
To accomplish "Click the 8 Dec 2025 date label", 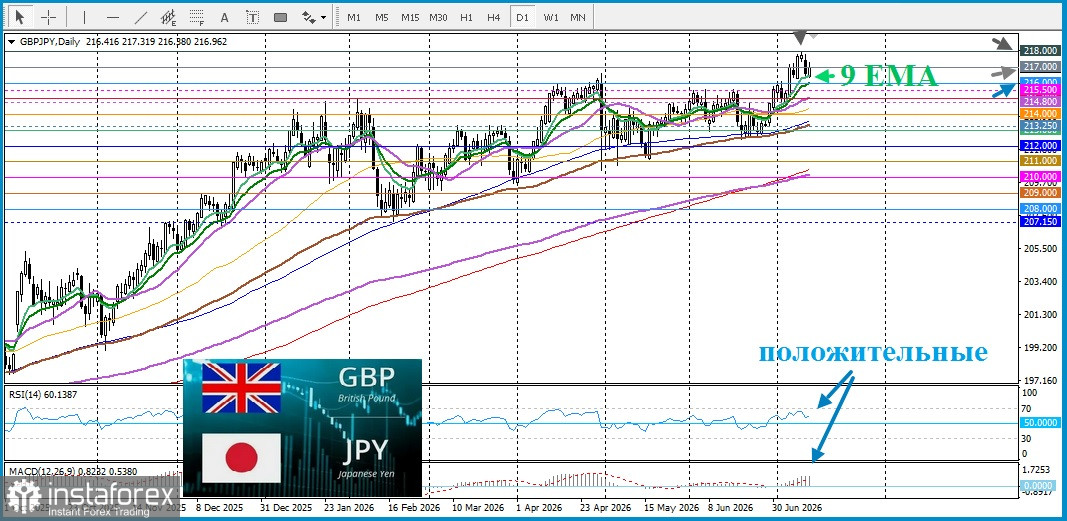I will click(x=219, y=508).
